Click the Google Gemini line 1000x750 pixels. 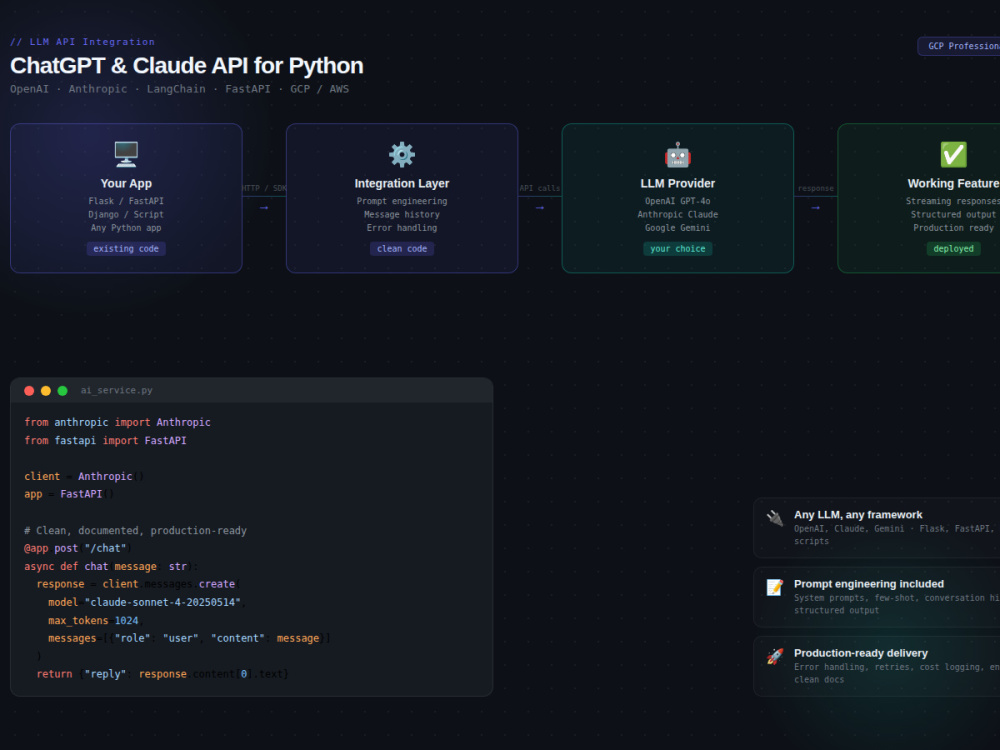(x=677, y=228)
